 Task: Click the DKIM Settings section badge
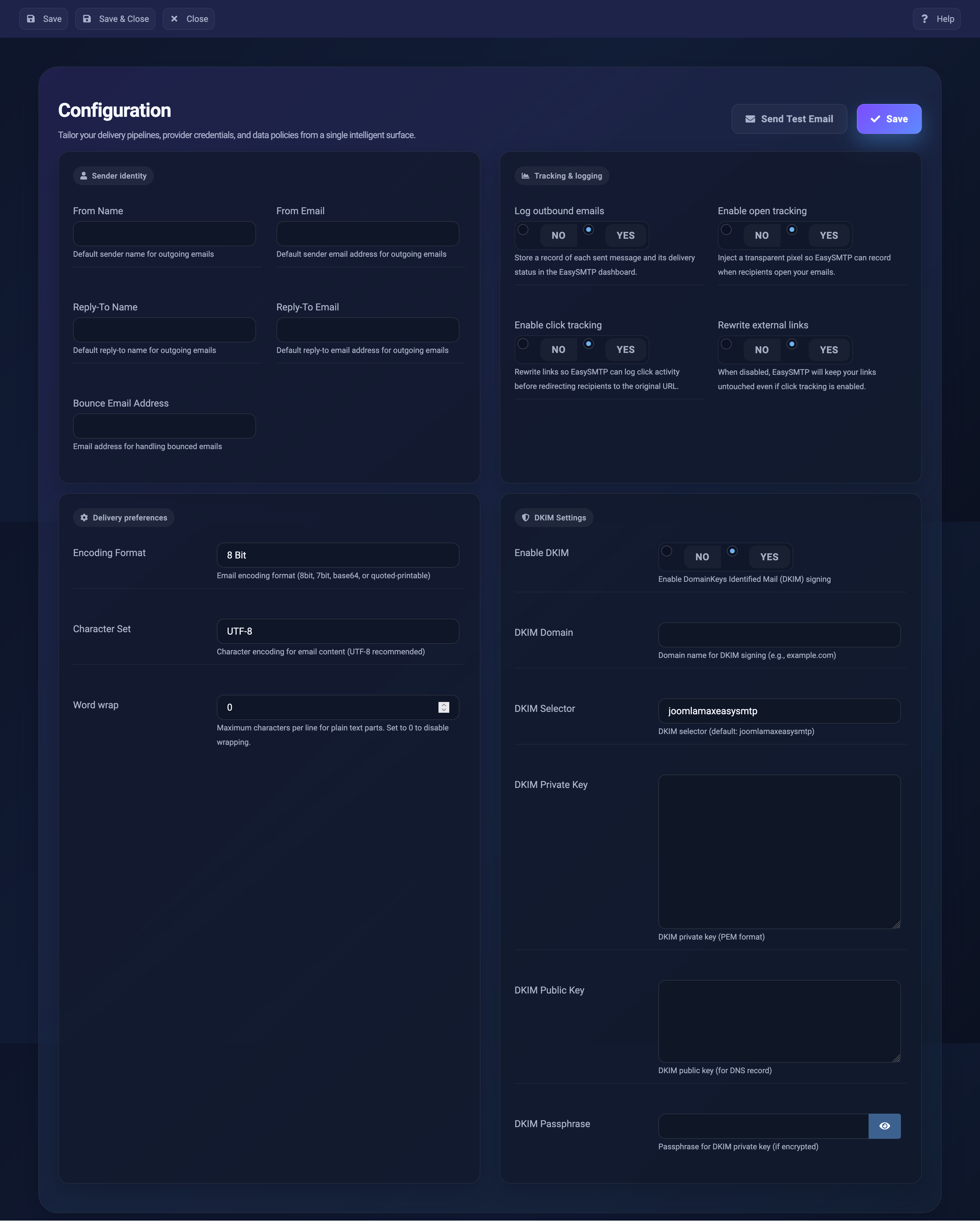coord(553,518)
